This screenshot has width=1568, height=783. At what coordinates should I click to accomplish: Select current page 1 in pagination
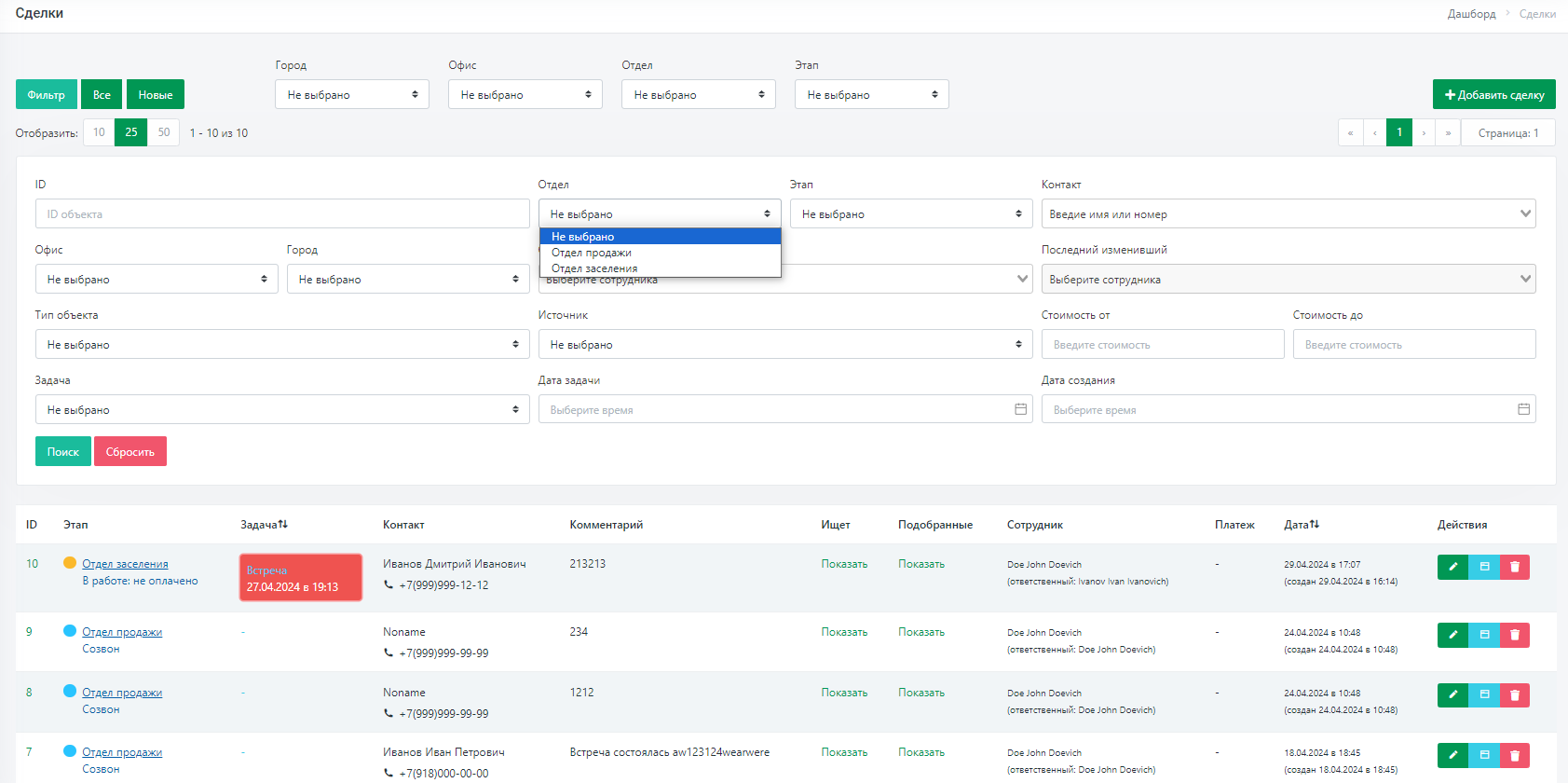pyautogui.click(x=1399, y=132)
